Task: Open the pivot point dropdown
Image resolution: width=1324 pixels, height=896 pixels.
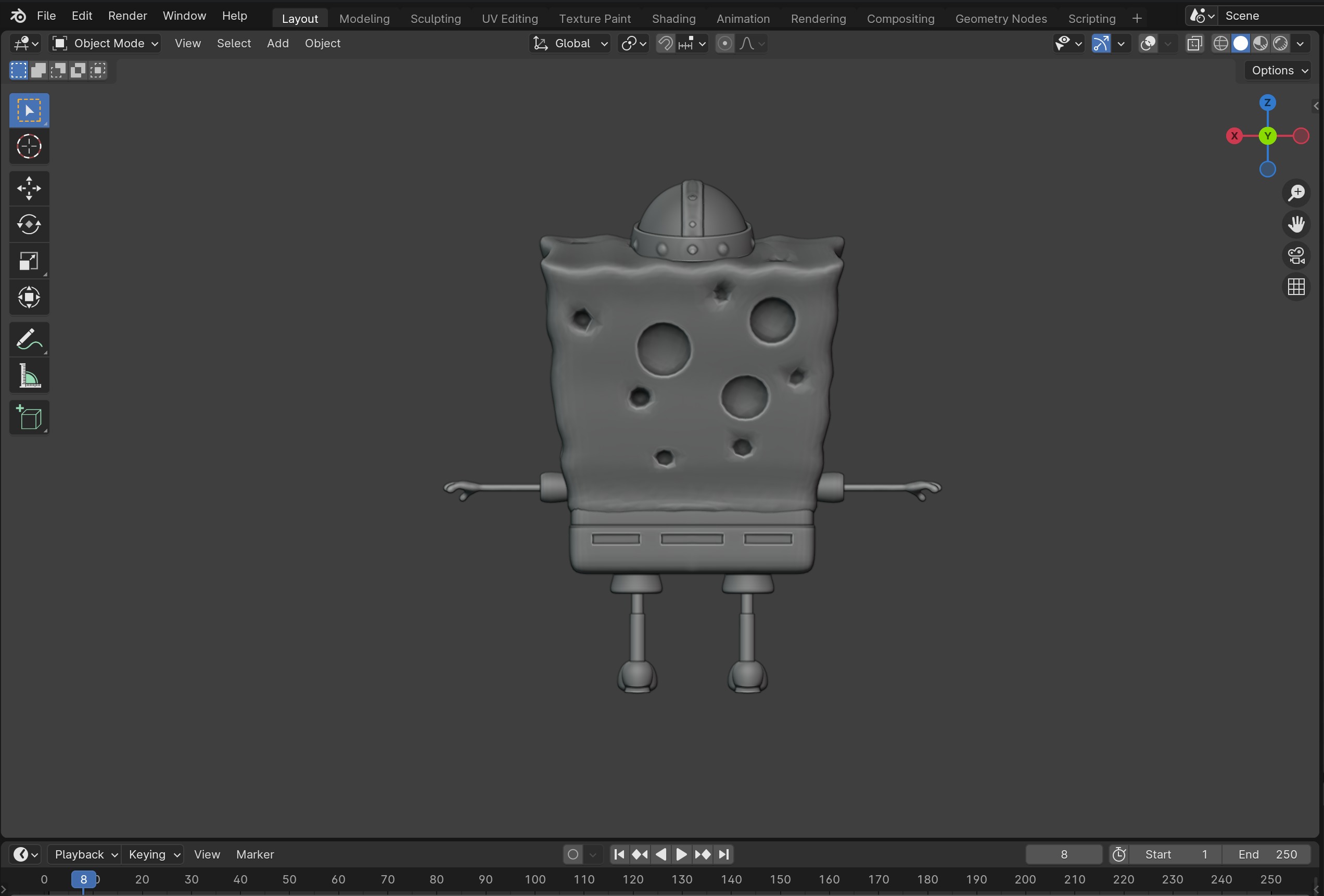Action: point(633,44)
